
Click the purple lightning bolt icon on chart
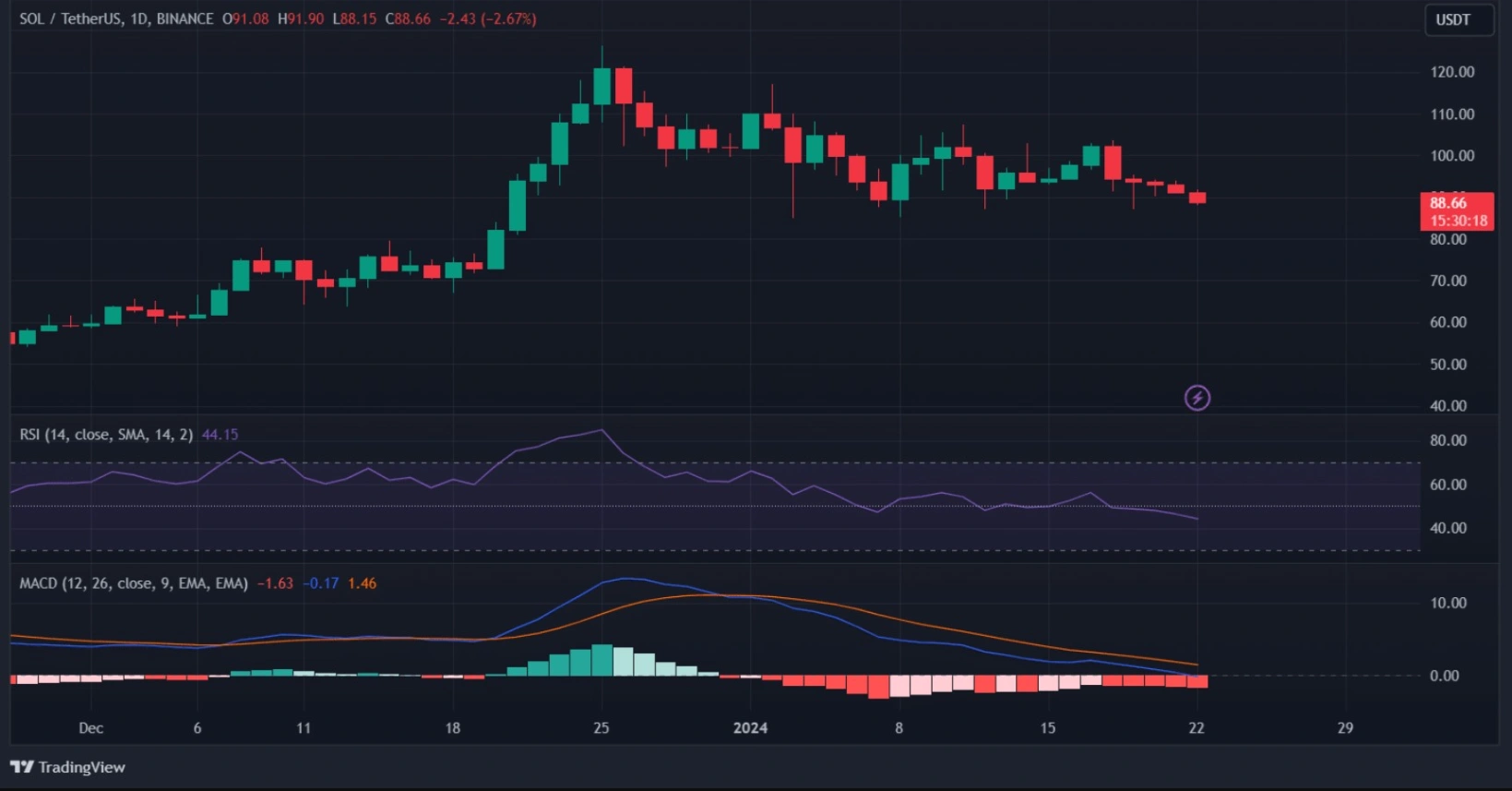click(1197, 398)
